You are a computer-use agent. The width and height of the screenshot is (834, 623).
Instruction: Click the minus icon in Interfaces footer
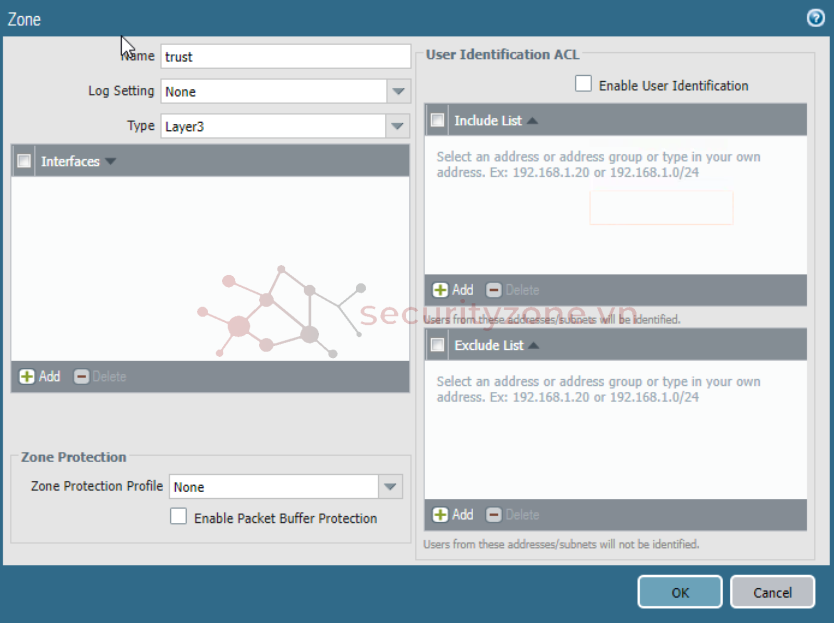coord(81,377)
